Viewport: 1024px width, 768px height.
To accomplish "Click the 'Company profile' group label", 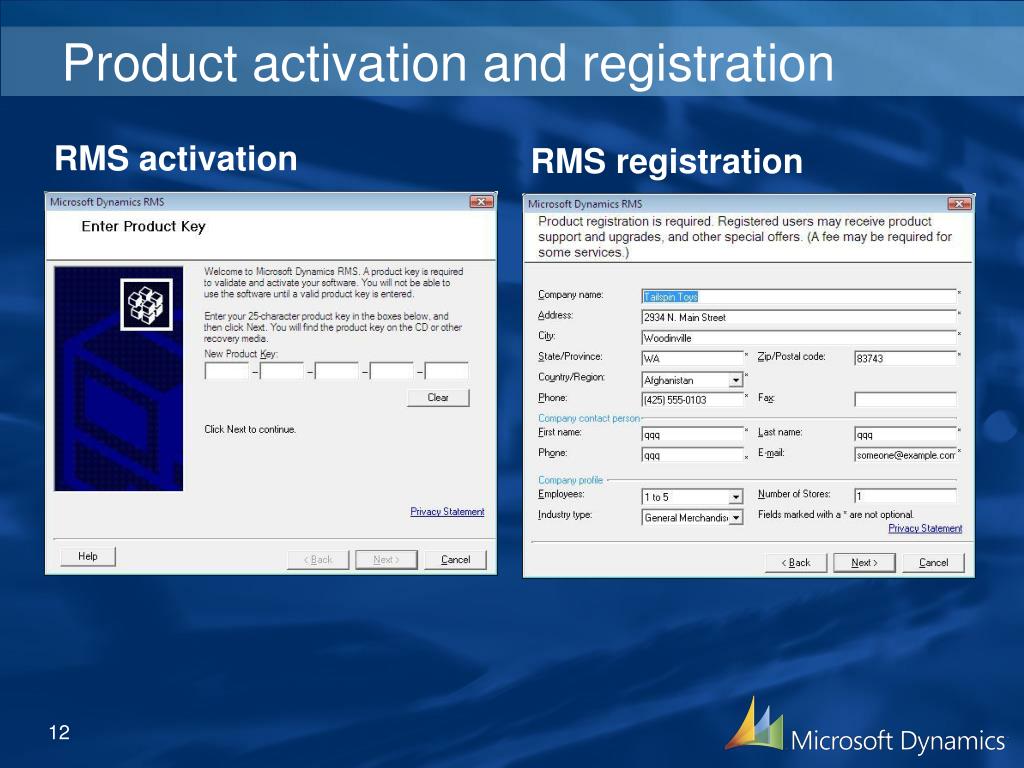I will pyautogui.click(x=570, y=480).
